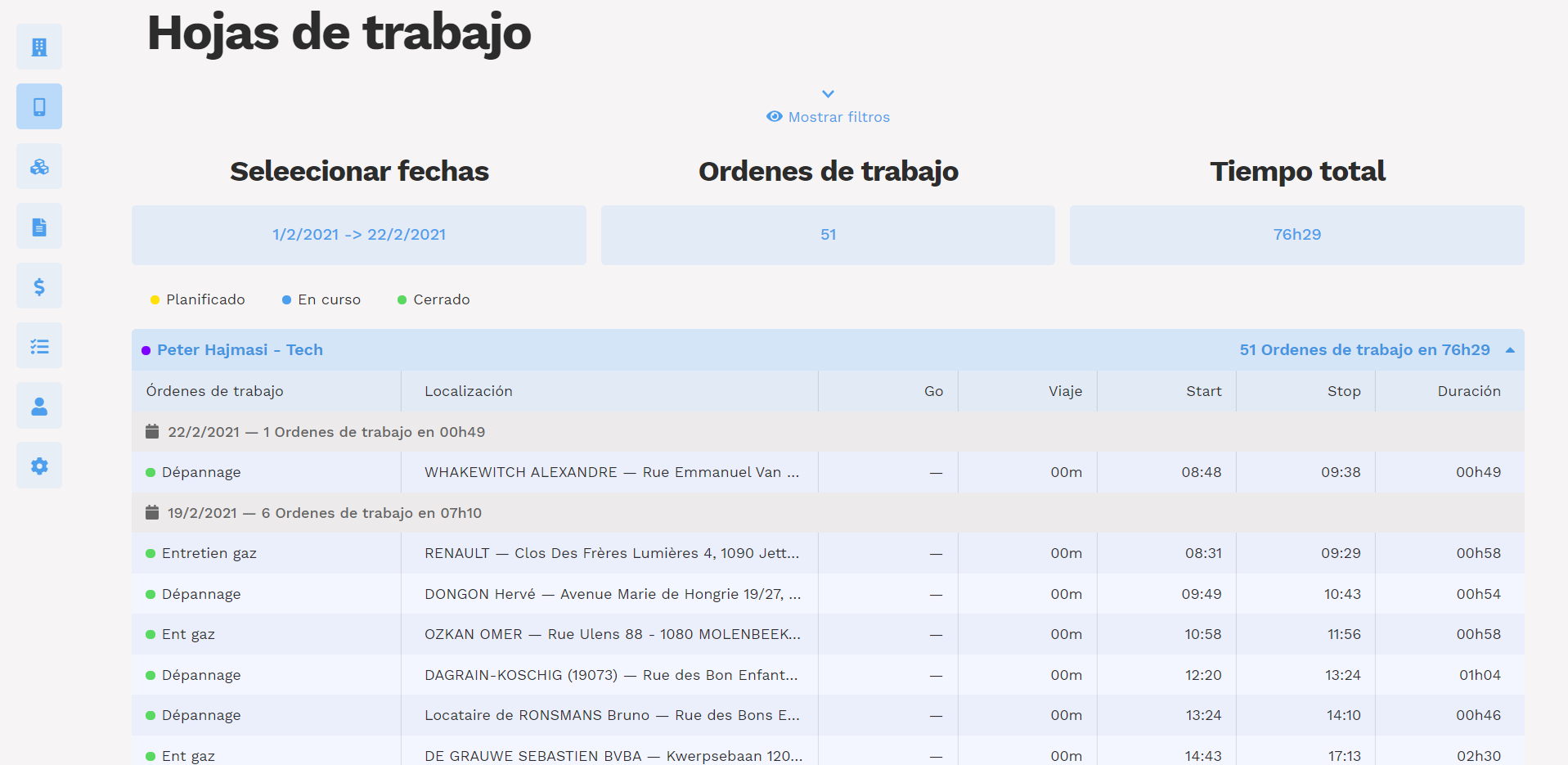Select the Dépannage row for WHAKEWITCH ALEXANDRE
Viewport: 1568px width, 765px height.
pos(609,472)
